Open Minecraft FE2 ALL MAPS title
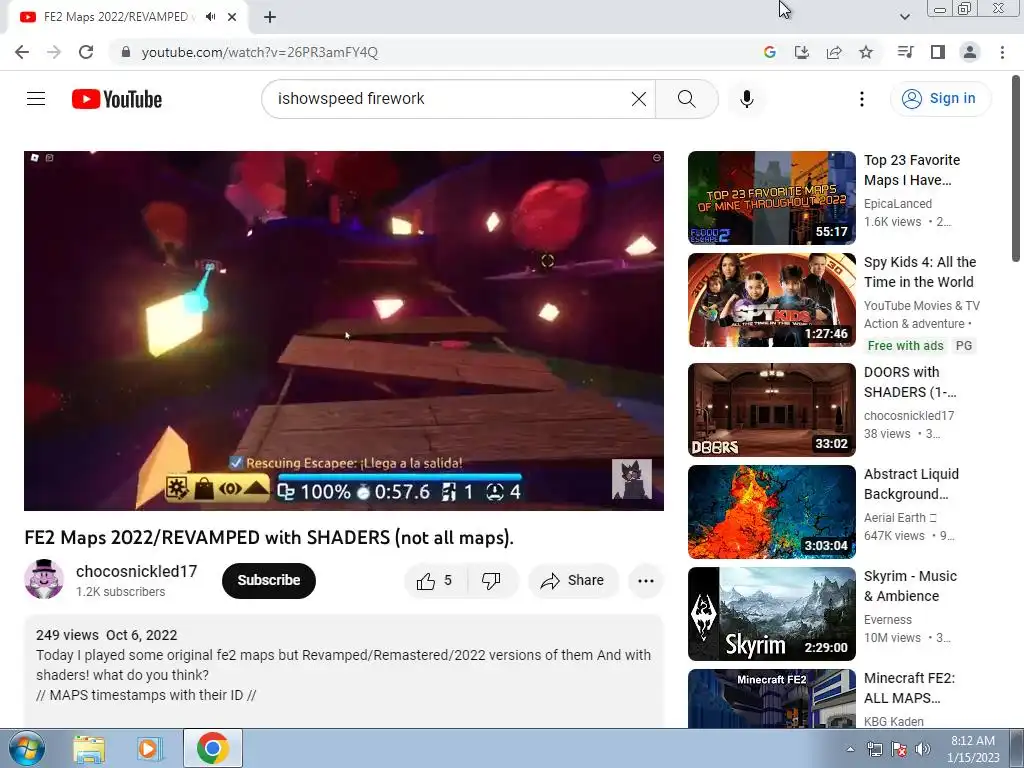1024x768 pixels. [909, 688]
